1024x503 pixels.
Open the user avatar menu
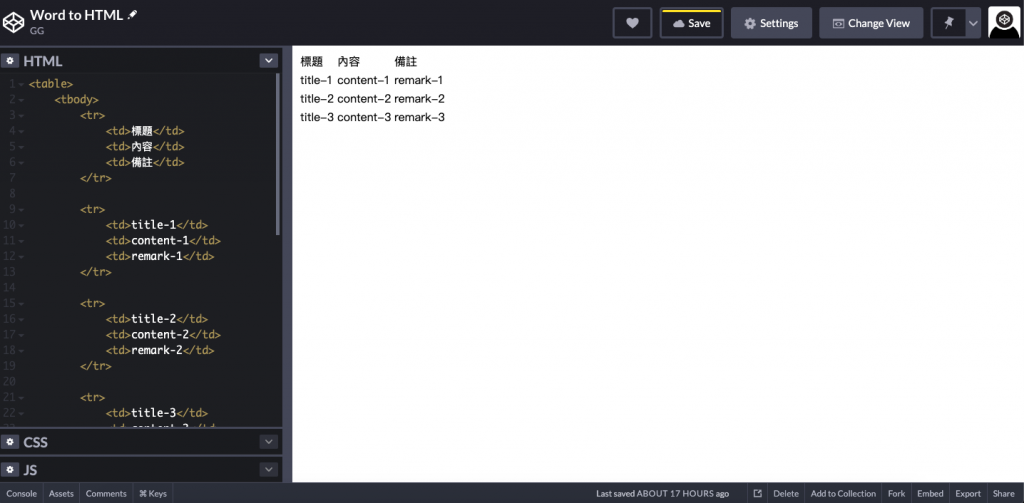click(1004, 23)
